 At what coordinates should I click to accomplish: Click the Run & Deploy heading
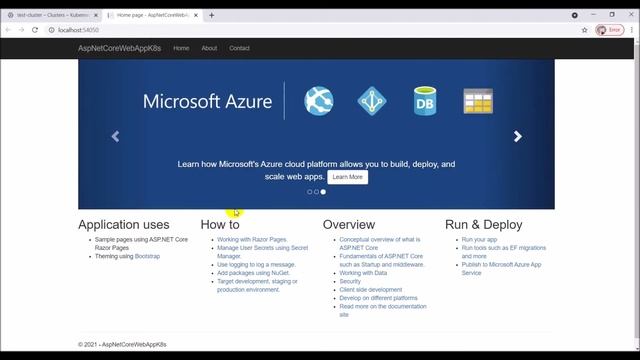click(484, 224)
